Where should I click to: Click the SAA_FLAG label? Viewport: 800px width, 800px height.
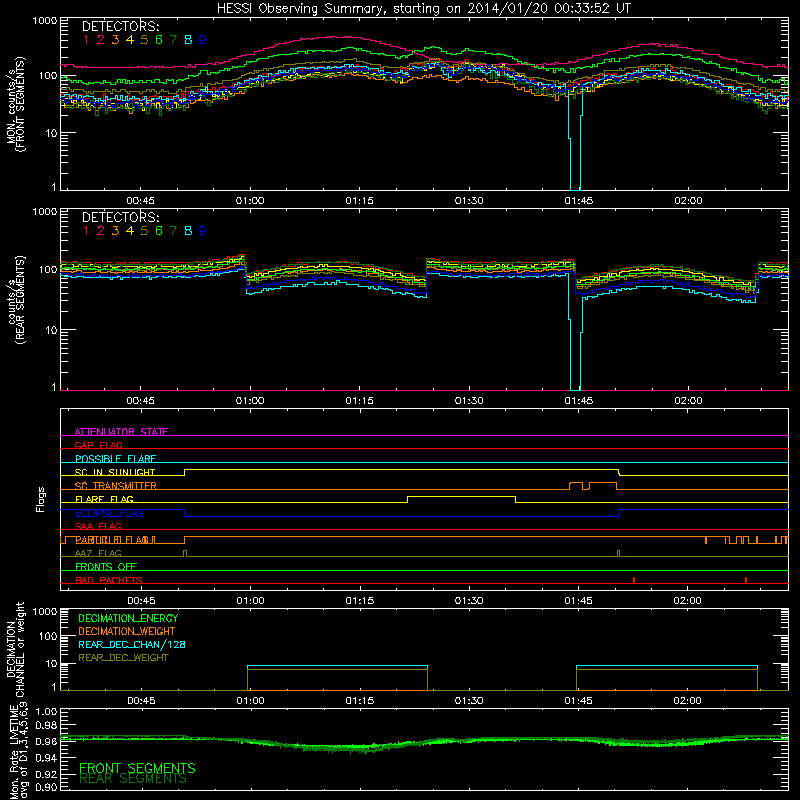(98, 526)
